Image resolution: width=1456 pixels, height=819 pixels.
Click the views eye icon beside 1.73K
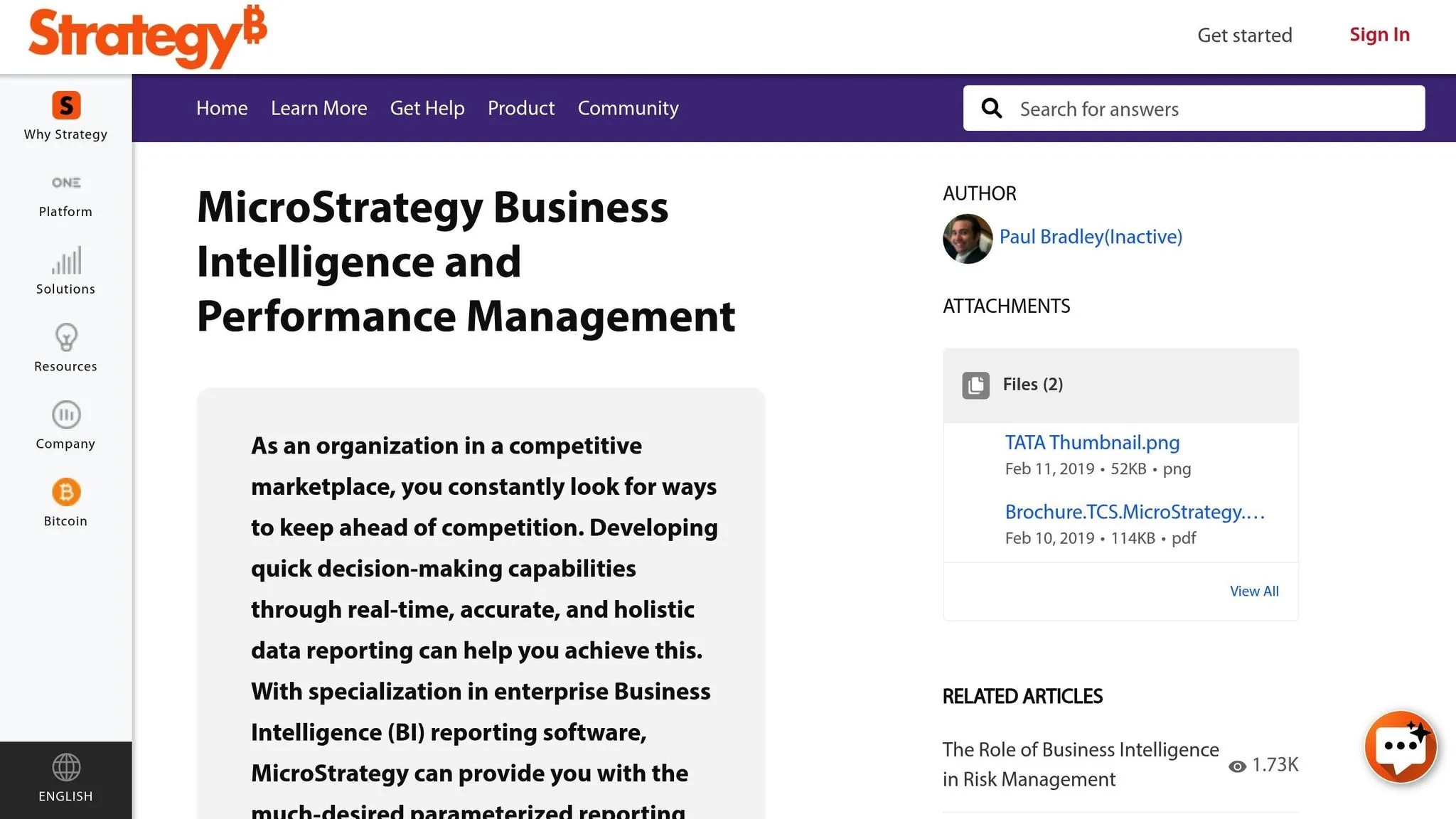pyautogui.click(x=1237, y=766)
